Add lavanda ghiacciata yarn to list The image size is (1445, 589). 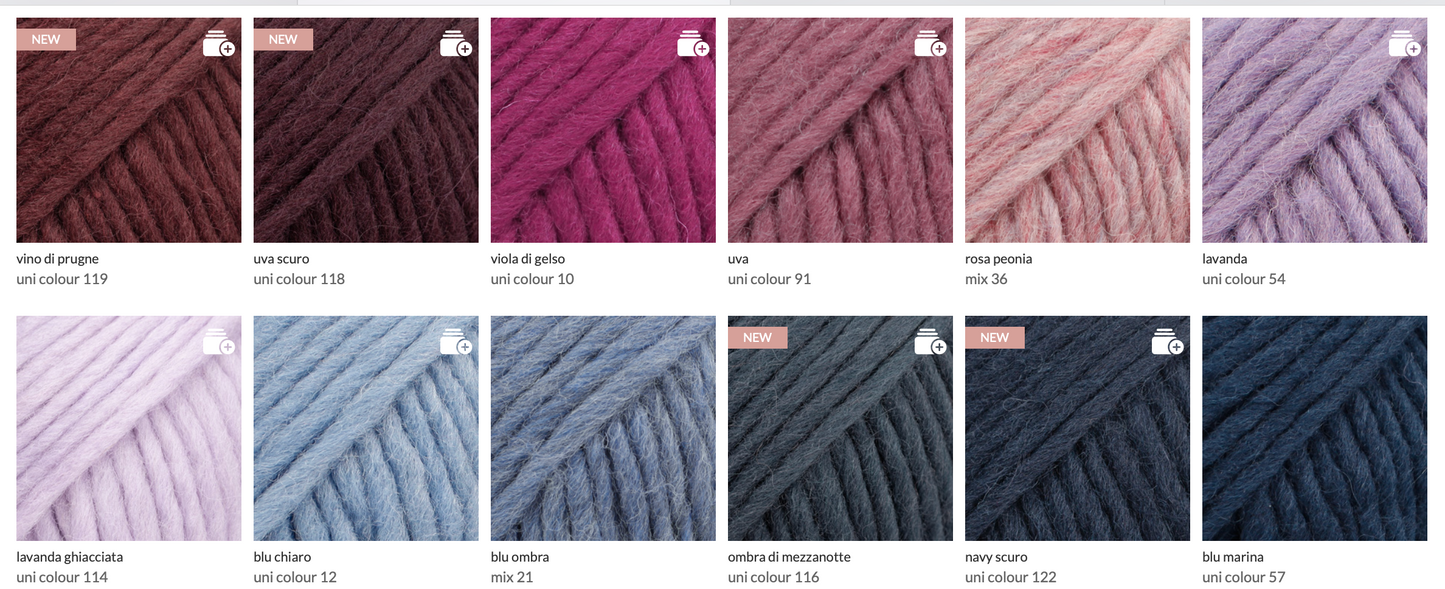(219, 342)
